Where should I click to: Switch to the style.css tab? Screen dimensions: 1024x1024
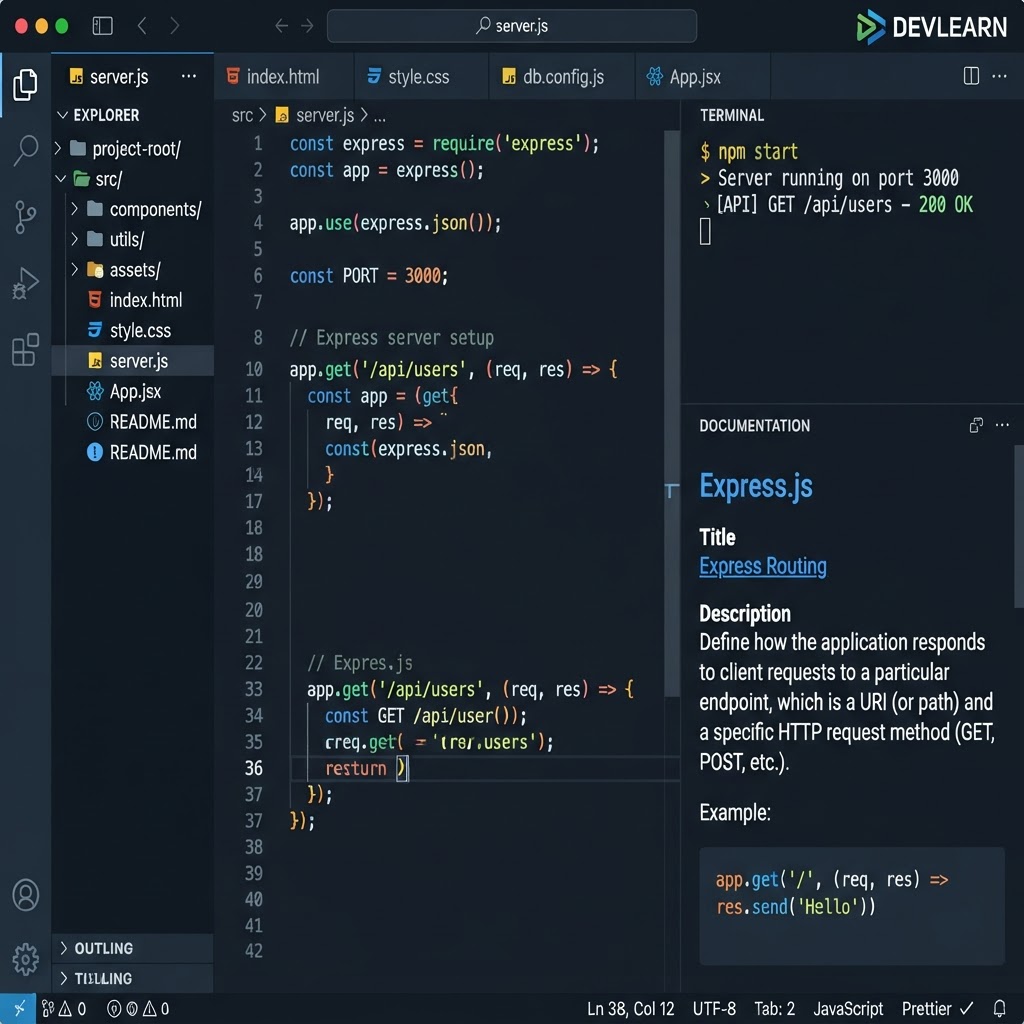point(421,76)
